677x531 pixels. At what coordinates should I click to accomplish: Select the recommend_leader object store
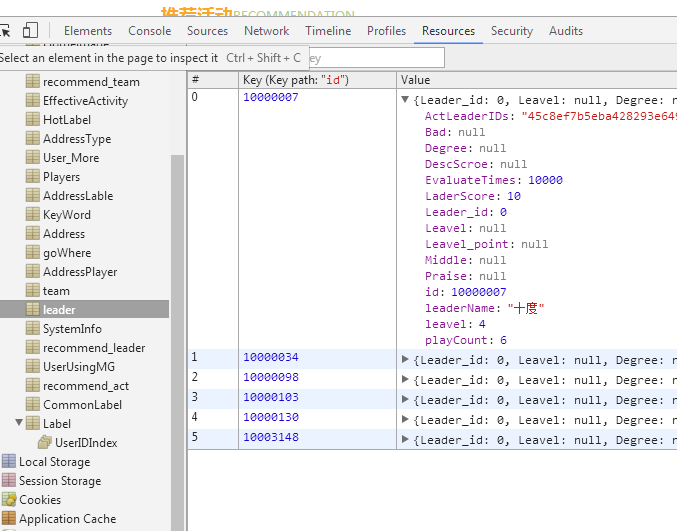click(x=94, y=348)
